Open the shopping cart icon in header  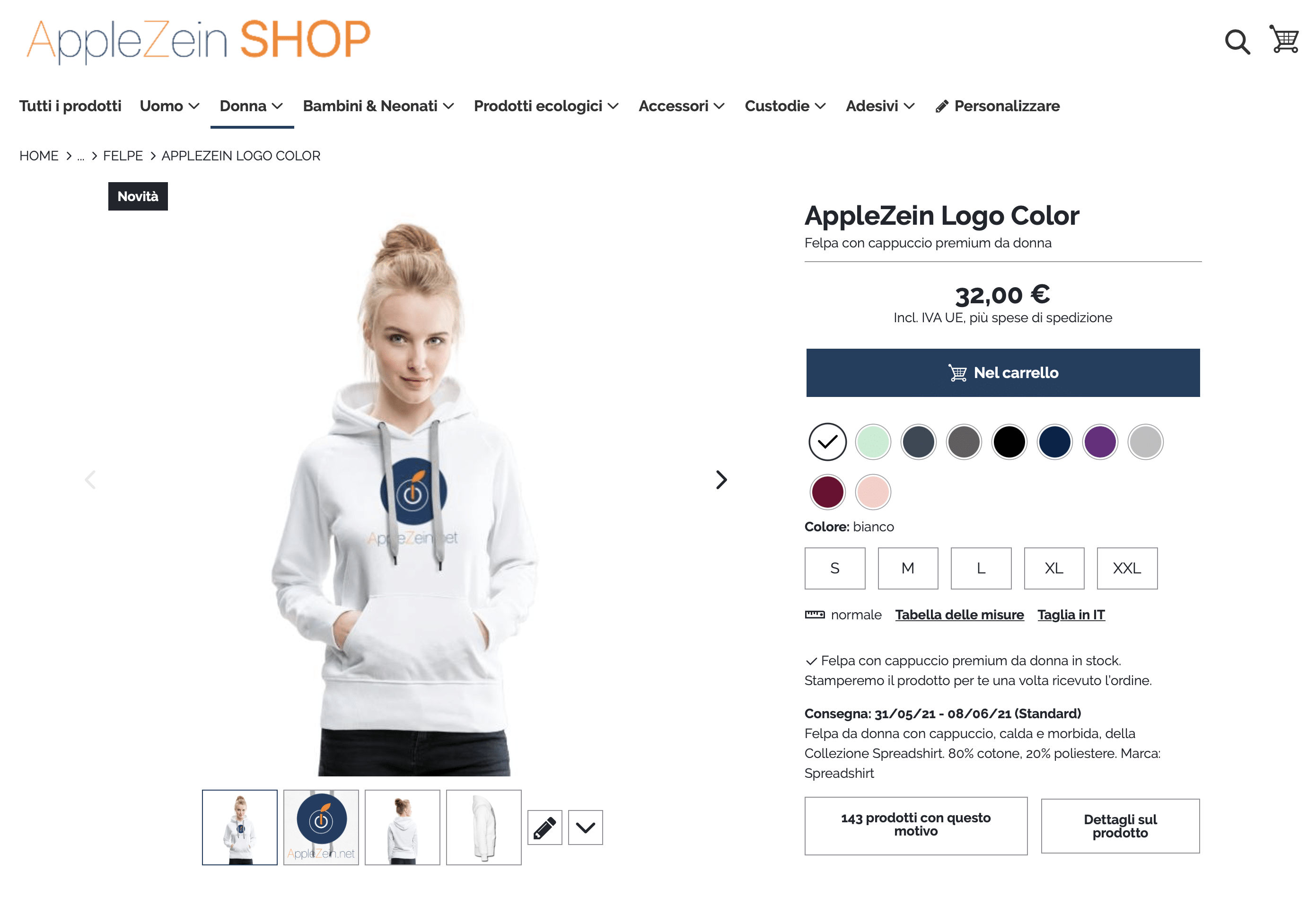pos(1284,39)
